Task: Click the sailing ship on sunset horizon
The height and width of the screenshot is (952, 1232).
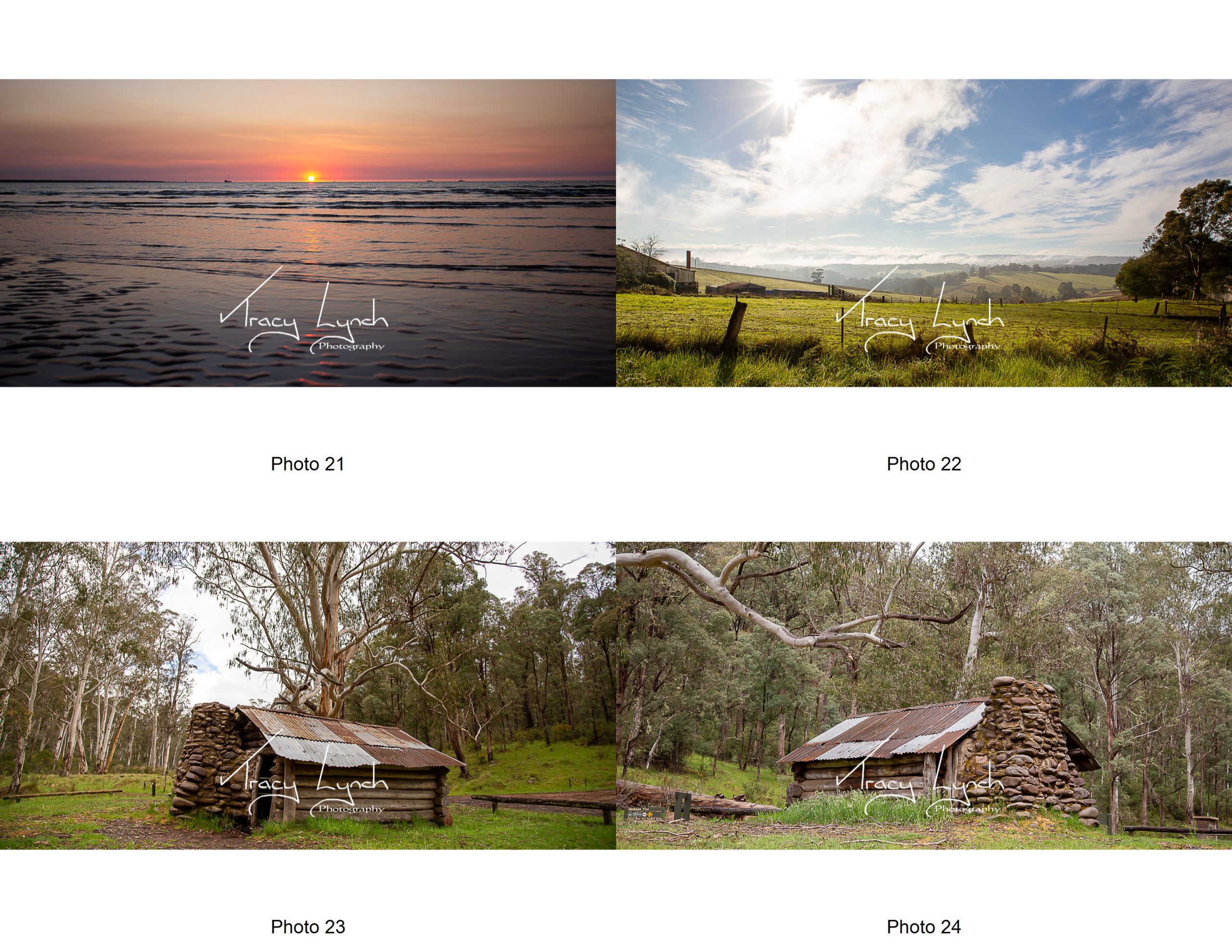Action: tap(227, 178)
